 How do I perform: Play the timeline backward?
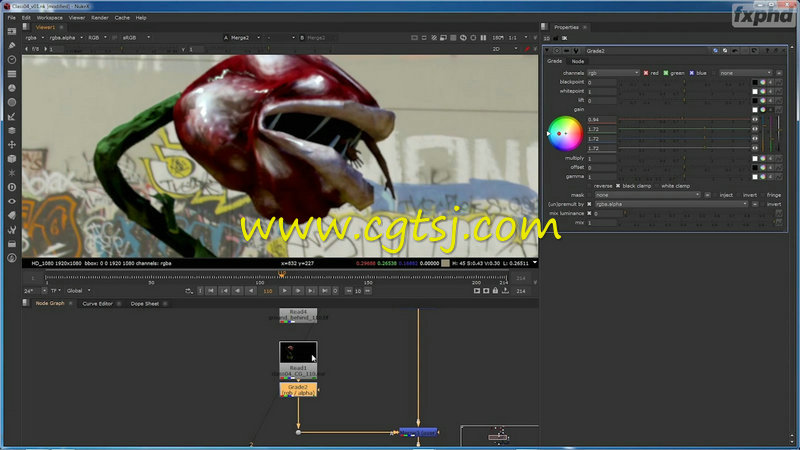coord(251,291)
